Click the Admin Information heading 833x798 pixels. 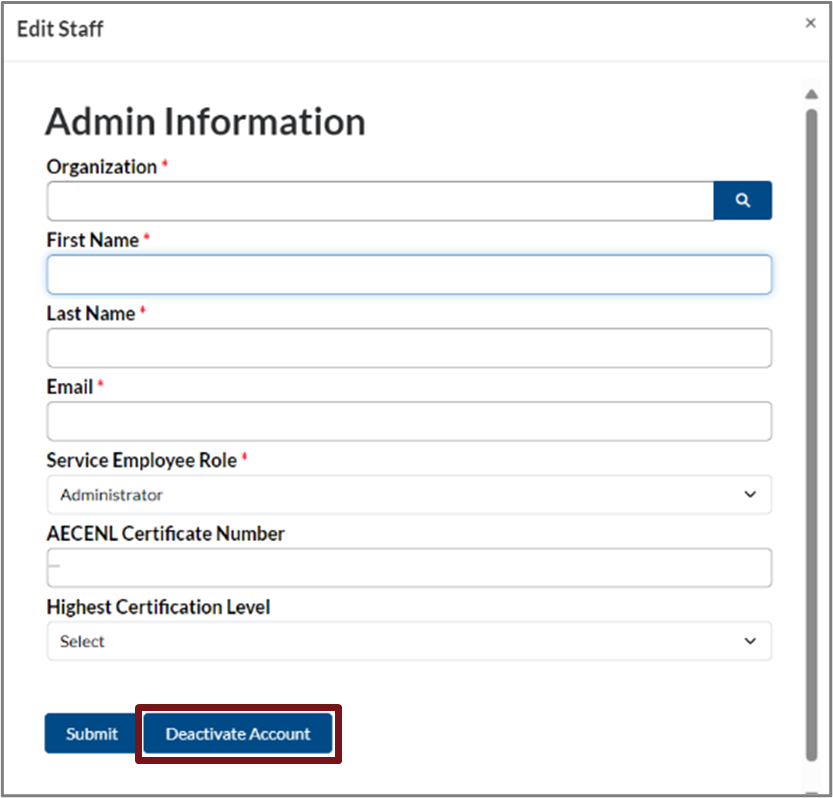[205, 122]
